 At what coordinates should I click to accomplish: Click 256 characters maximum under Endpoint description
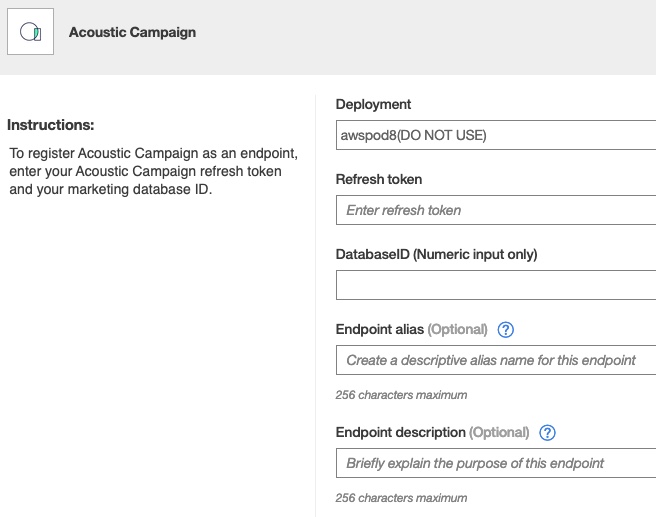pyautogui.click(x=401, y=498)
